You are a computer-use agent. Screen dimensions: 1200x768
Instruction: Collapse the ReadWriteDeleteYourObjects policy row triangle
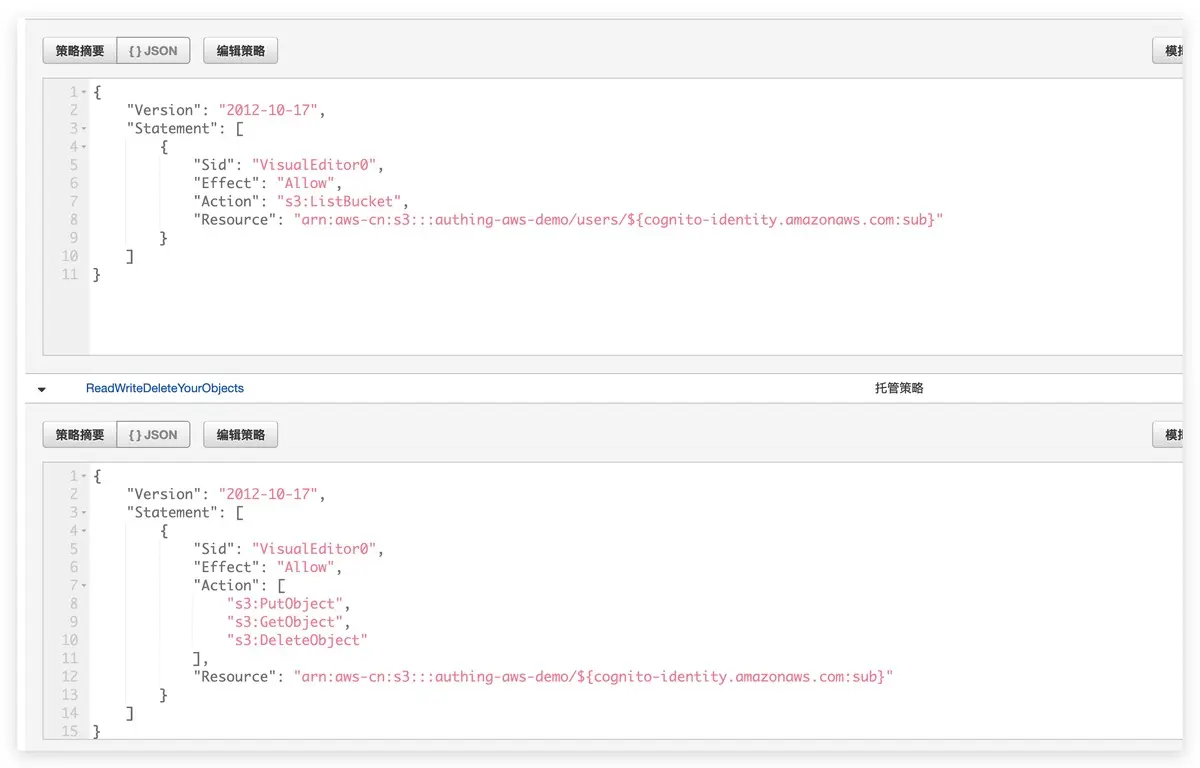click(x=42, y=389)
